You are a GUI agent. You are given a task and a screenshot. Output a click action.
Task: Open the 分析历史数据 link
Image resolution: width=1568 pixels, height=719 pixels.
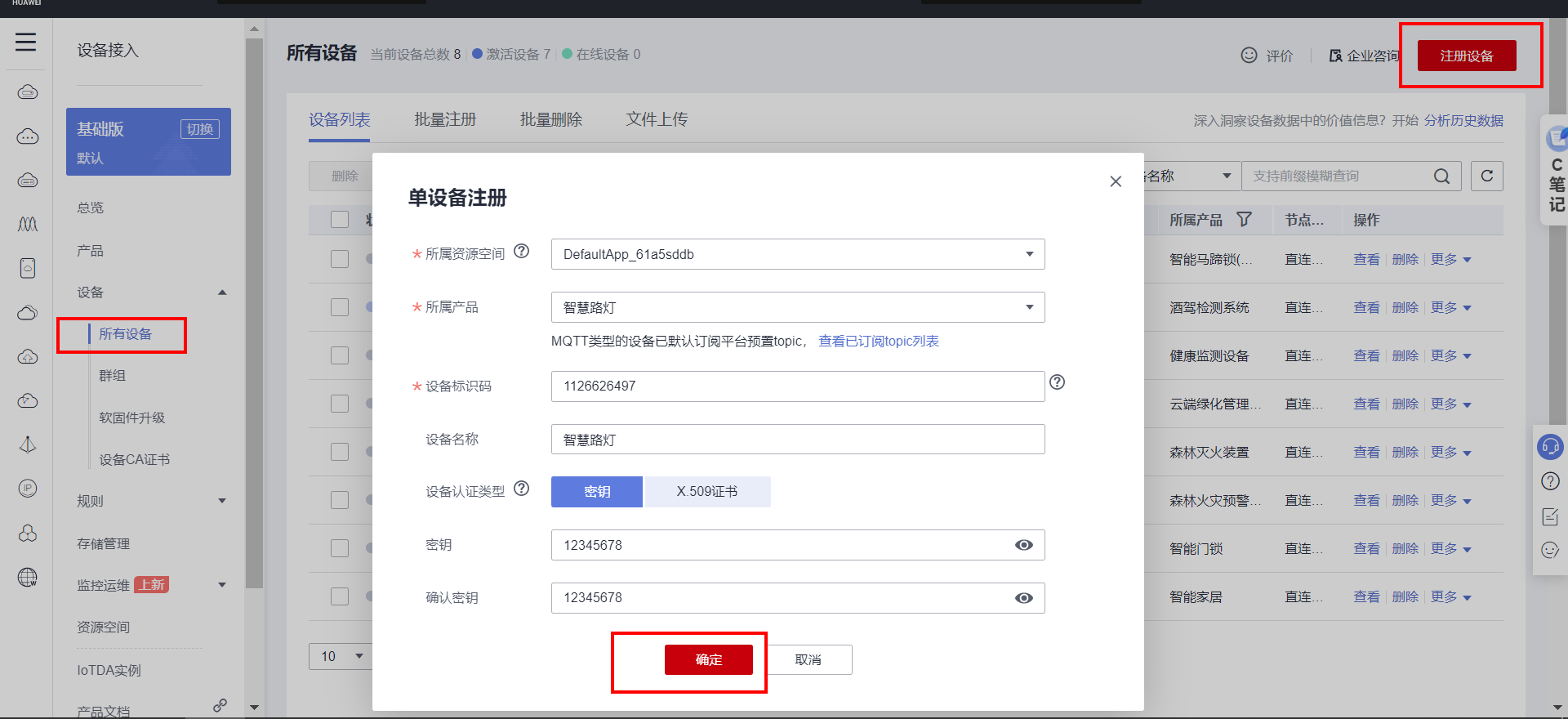pyautogui.click(x=1463, y=120)
